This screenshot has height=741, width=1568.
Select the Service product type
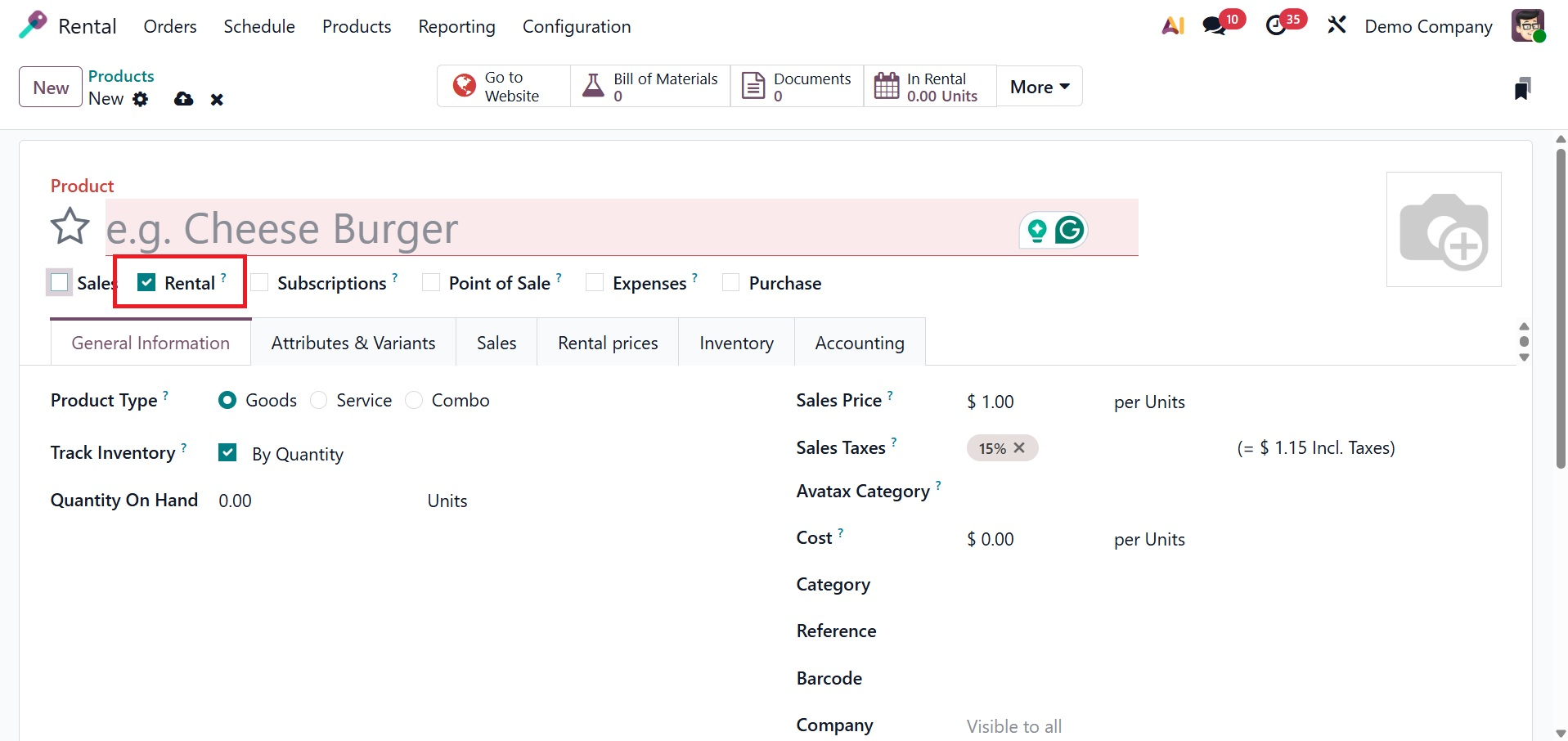tap(319, 401)
